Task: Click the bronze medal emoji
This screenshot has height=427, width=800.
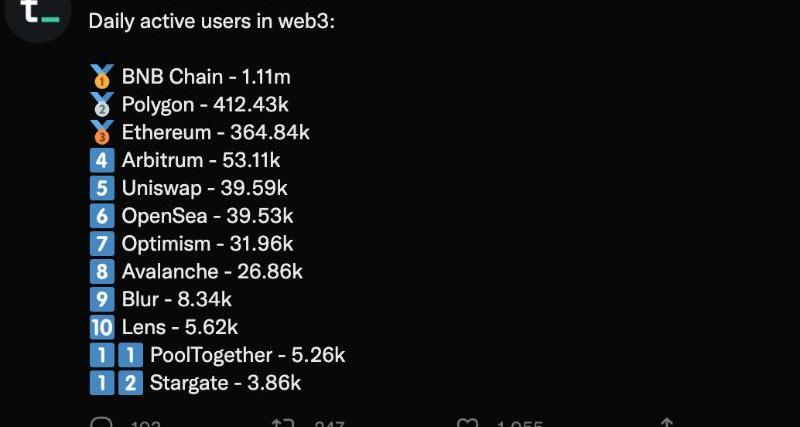Action: coord(102,132)
